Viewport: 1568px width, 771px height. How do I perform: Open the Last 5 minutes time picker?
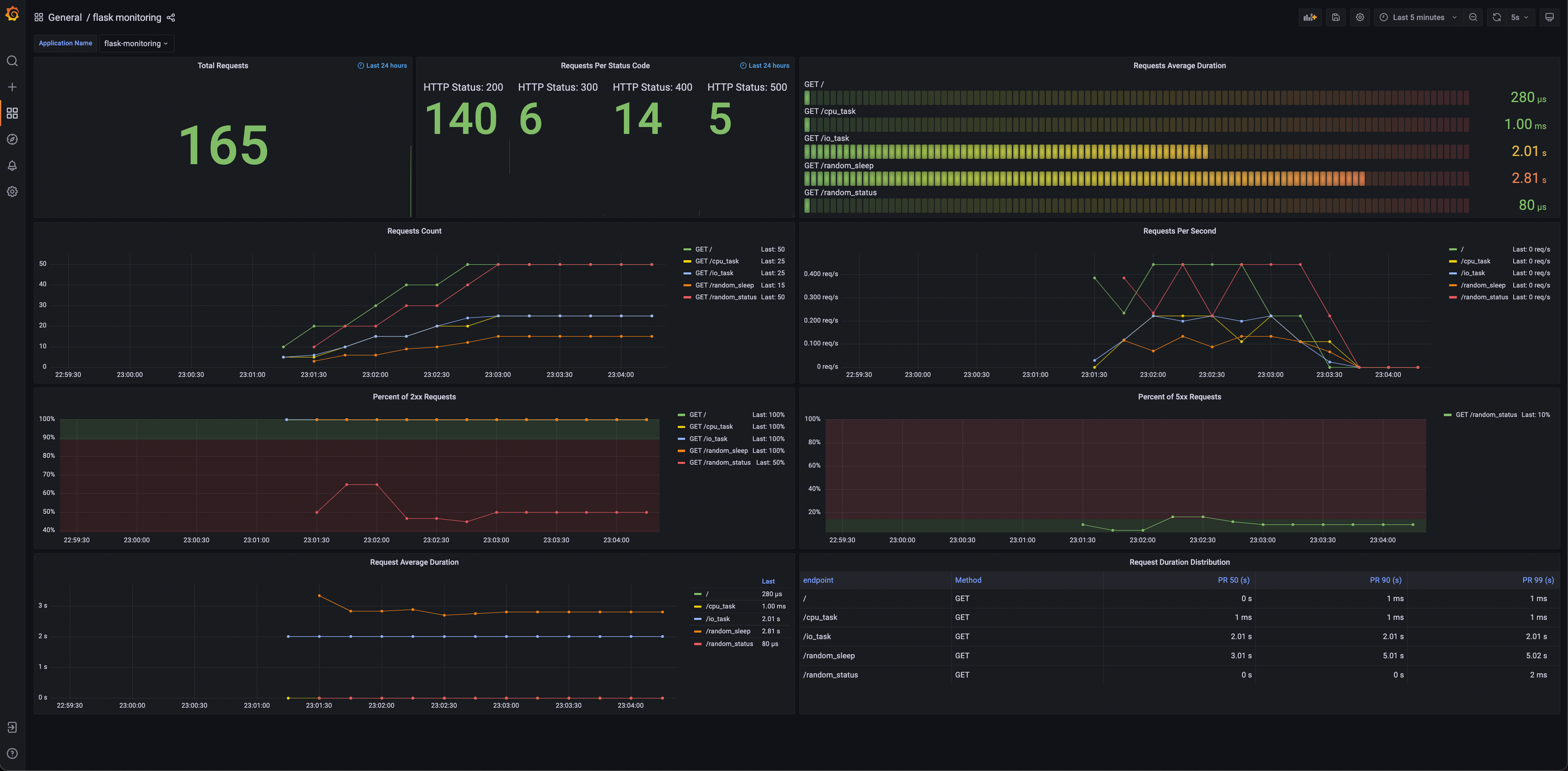click(x=1418, y=18)
